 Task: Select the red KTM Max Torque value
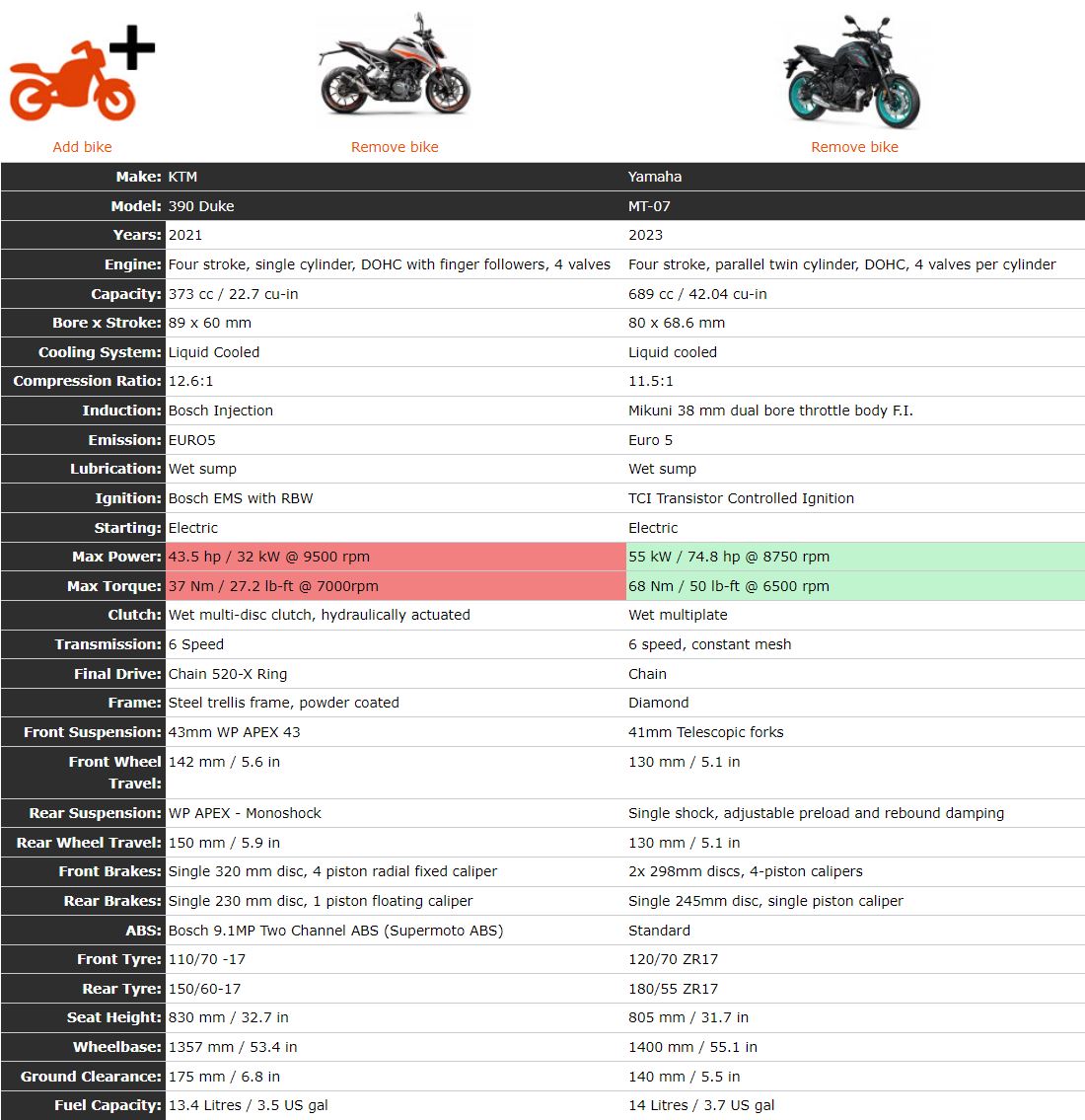[x=273, y=586]
